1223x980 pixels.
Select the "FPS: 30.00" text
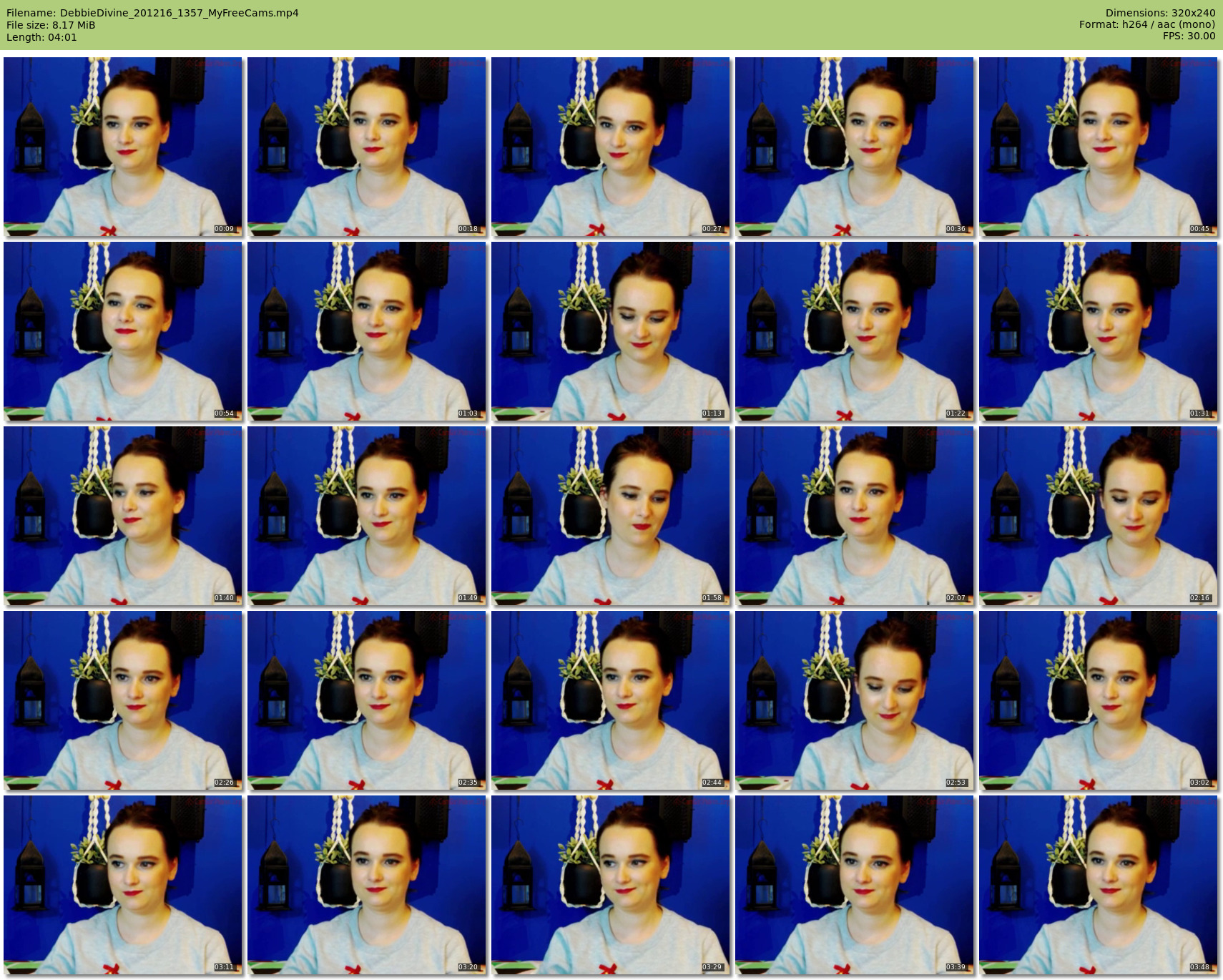click(1189, 36)
